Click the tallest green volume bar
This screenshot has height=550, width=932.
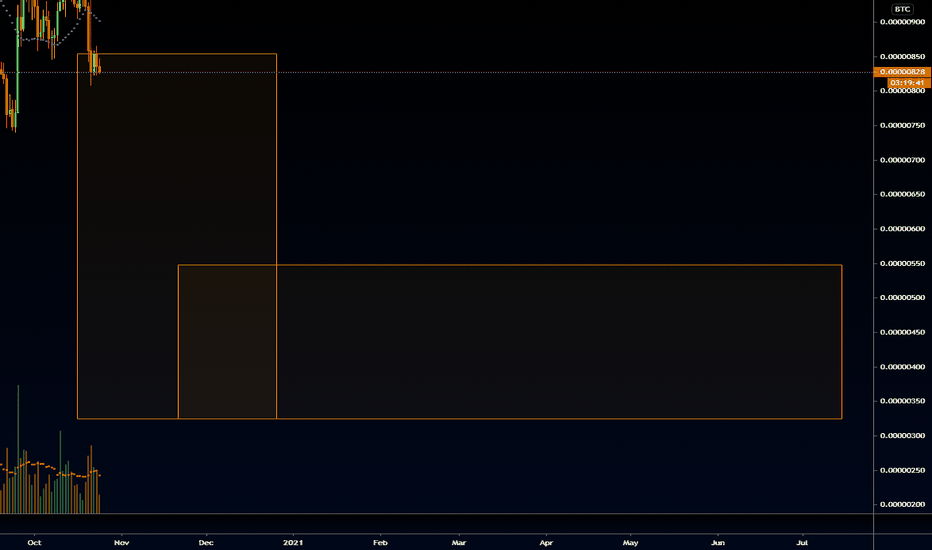pos(18,449)
